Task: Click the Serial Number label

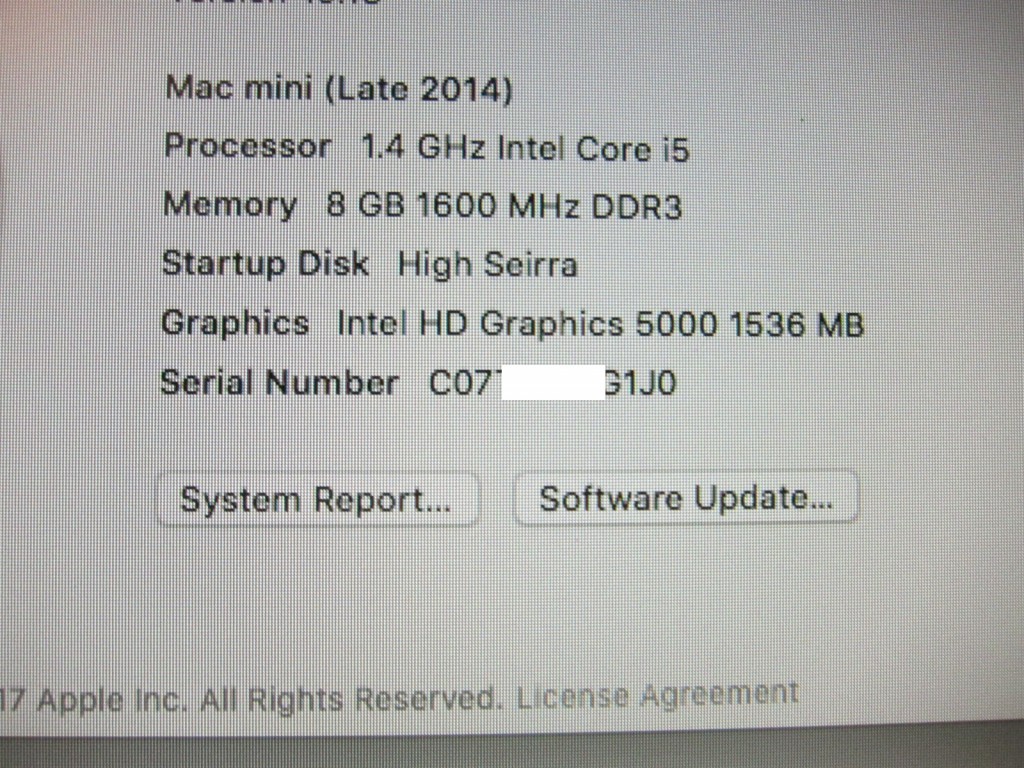Action: (280, 383)
